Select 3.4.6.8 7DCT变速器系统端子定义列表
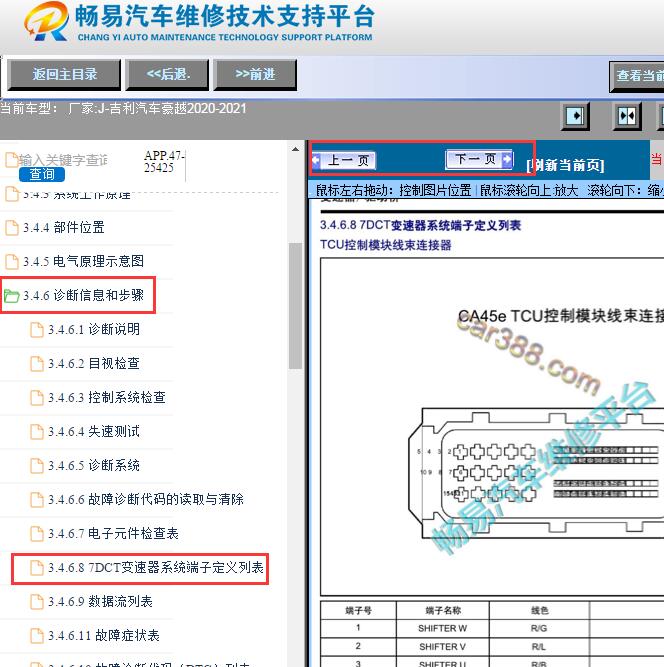Image resolution: width=664 pixels, height=667 pixels. click(156, 567)
